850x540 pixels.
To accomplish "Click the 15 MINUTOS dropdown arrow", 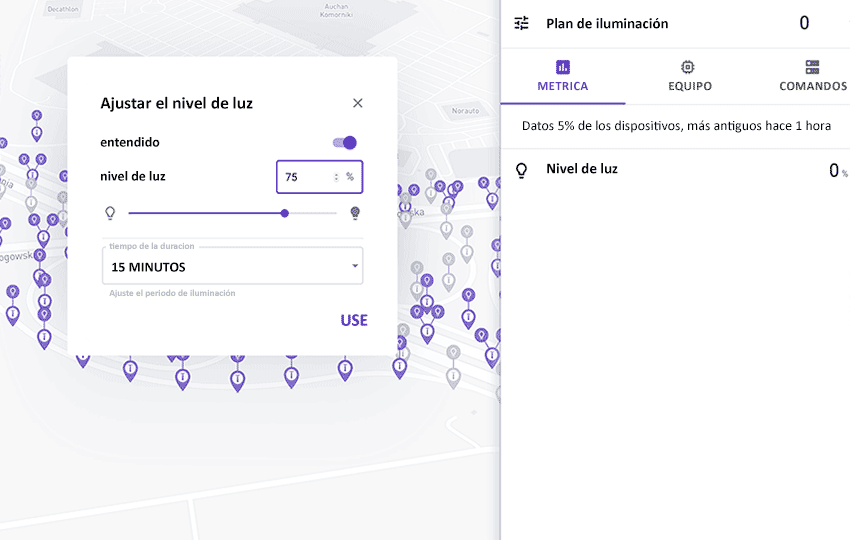I will click(355, 266).
